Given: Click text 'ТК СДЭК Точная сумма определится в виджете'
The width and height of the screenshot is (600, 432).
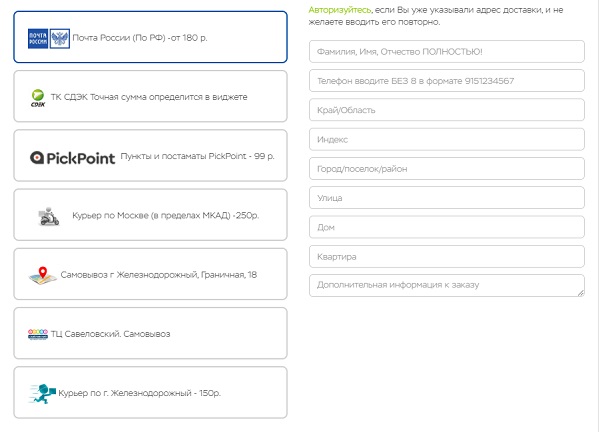Looking at the screenshot, I should 149,97.
